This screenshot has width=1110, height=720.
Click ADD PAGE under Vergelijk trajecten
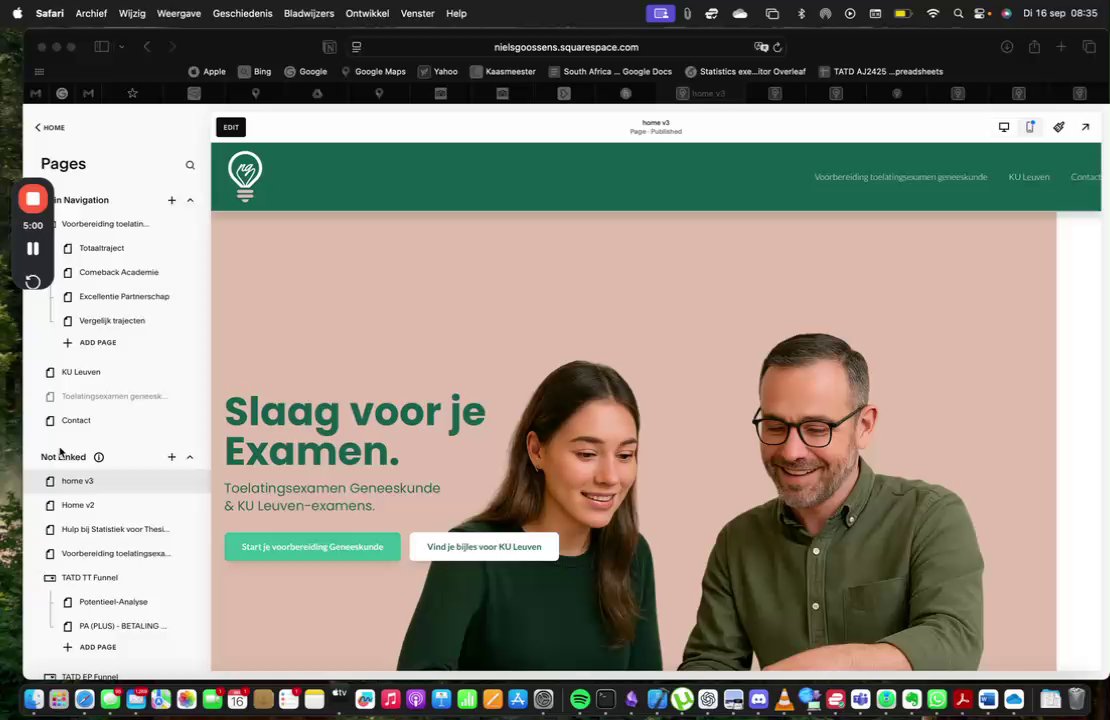pos(90,343)
